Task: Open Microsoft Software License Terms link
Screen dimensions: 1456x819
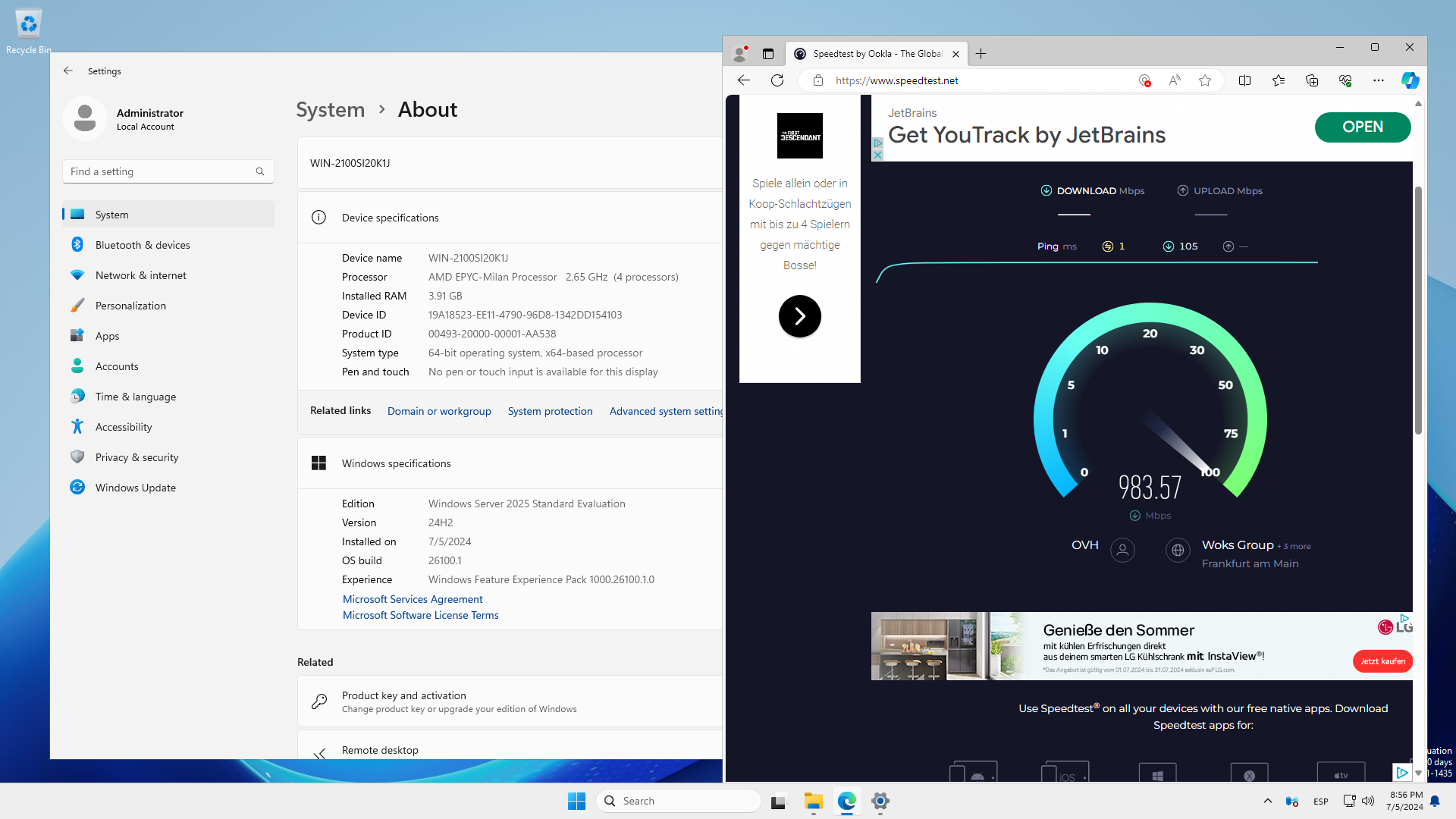Action: click(x=420, y=615)
